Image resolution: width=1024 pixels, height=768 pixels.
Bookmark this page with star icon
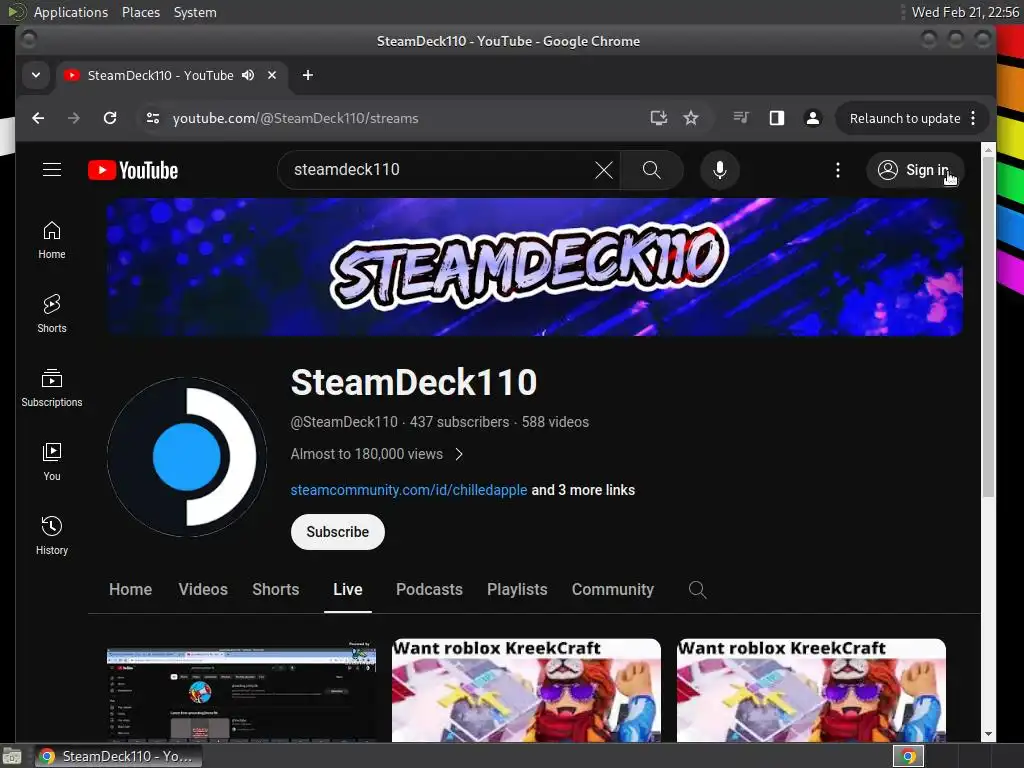pyautogui.click(x=691, y=118)
